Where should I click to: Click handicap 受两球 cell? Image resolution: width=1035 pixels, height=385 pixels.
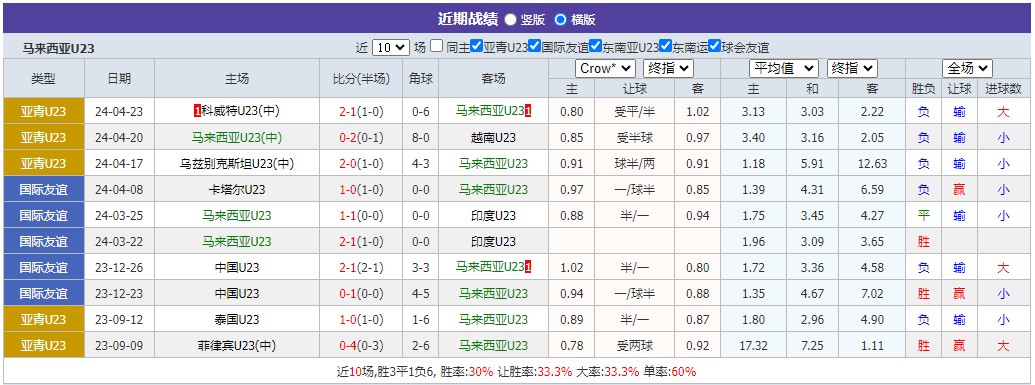pyautogui.click(x=634, y=345)
